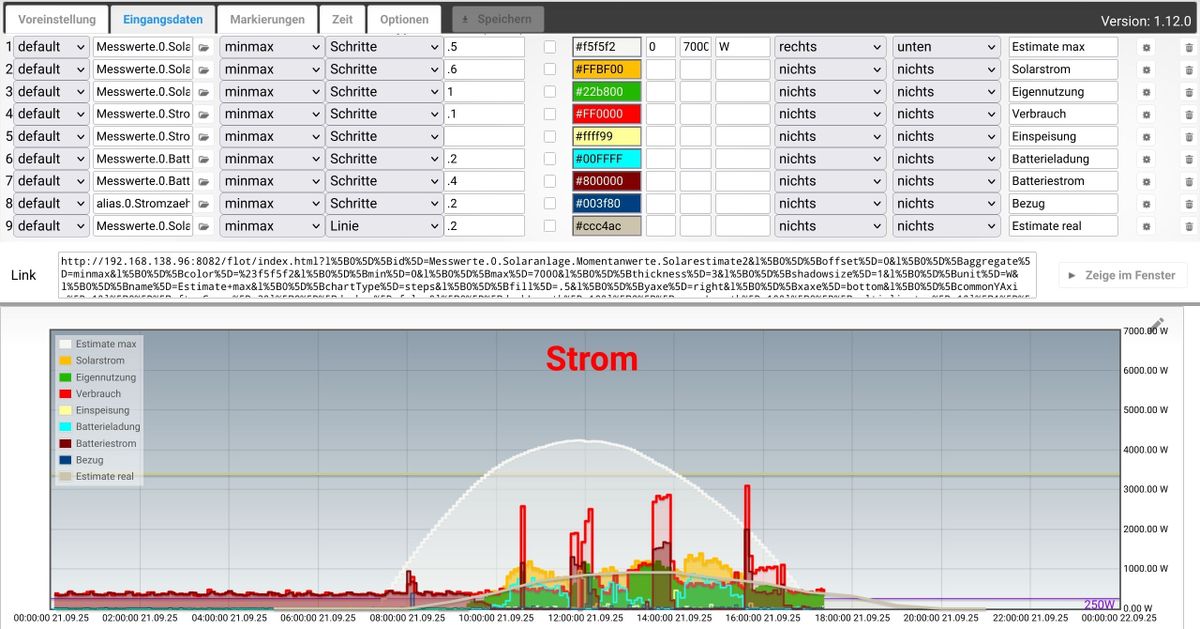The width and height of the screenshot is (1200, 629).
Task: Open folder browser for alias.0.Stromzaehler row
Action: coord(204,203)
